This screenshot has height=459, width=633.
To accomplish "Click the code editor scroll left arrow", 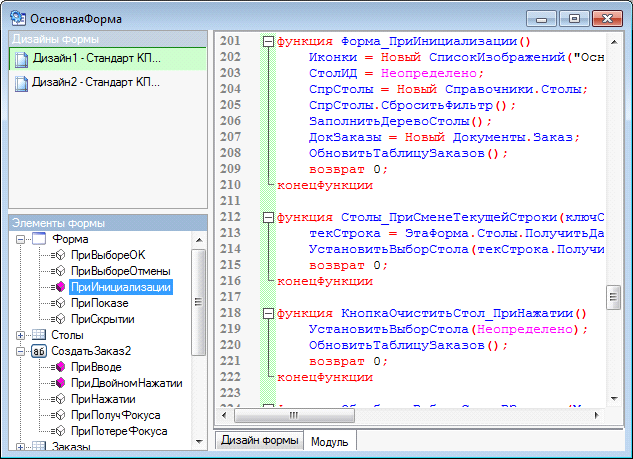I will (x=224, y=415).
